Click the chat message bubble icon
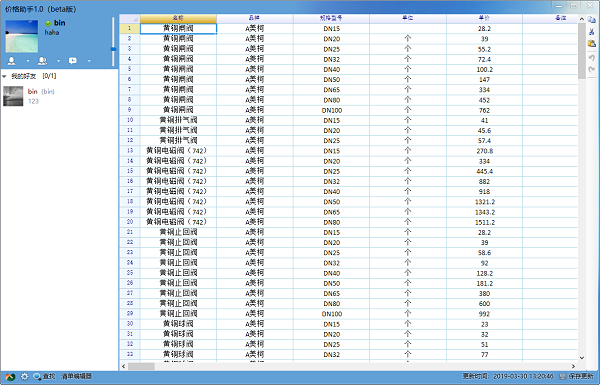Screen dimensions: 600x385 73,60
